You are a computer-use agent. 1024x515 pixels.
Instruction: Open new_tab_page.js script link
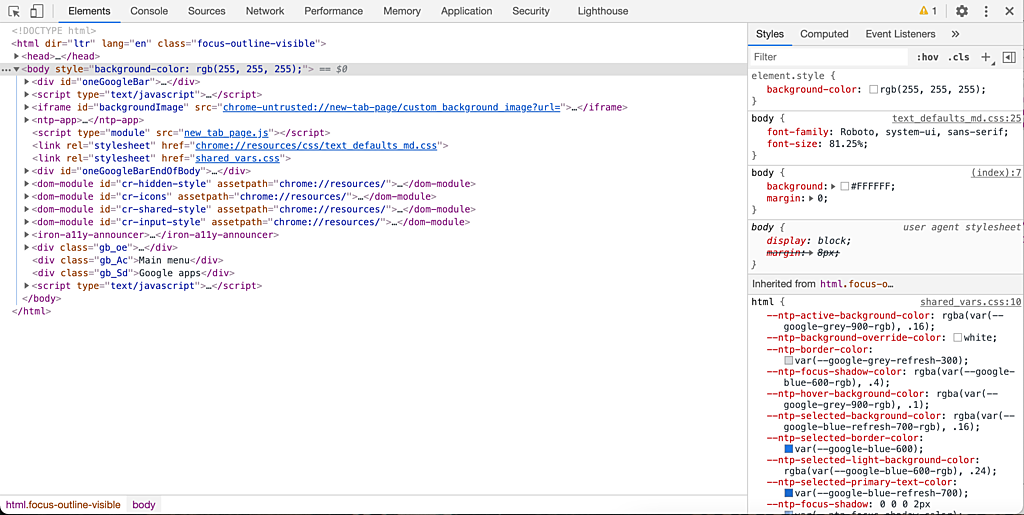tap(226, 133)
